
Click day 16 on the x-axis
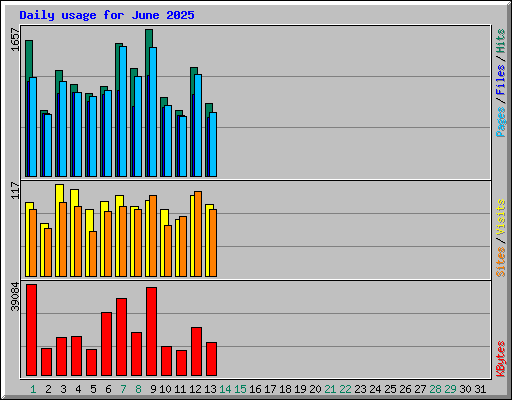[x=255, y=389]
